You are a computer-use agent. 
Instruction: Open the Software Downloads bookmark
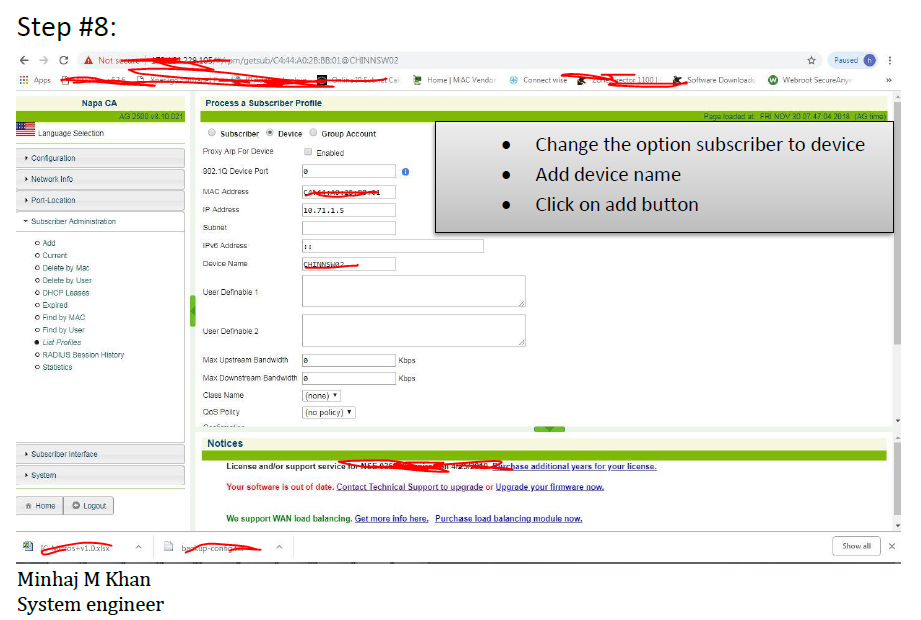(678, 77)
